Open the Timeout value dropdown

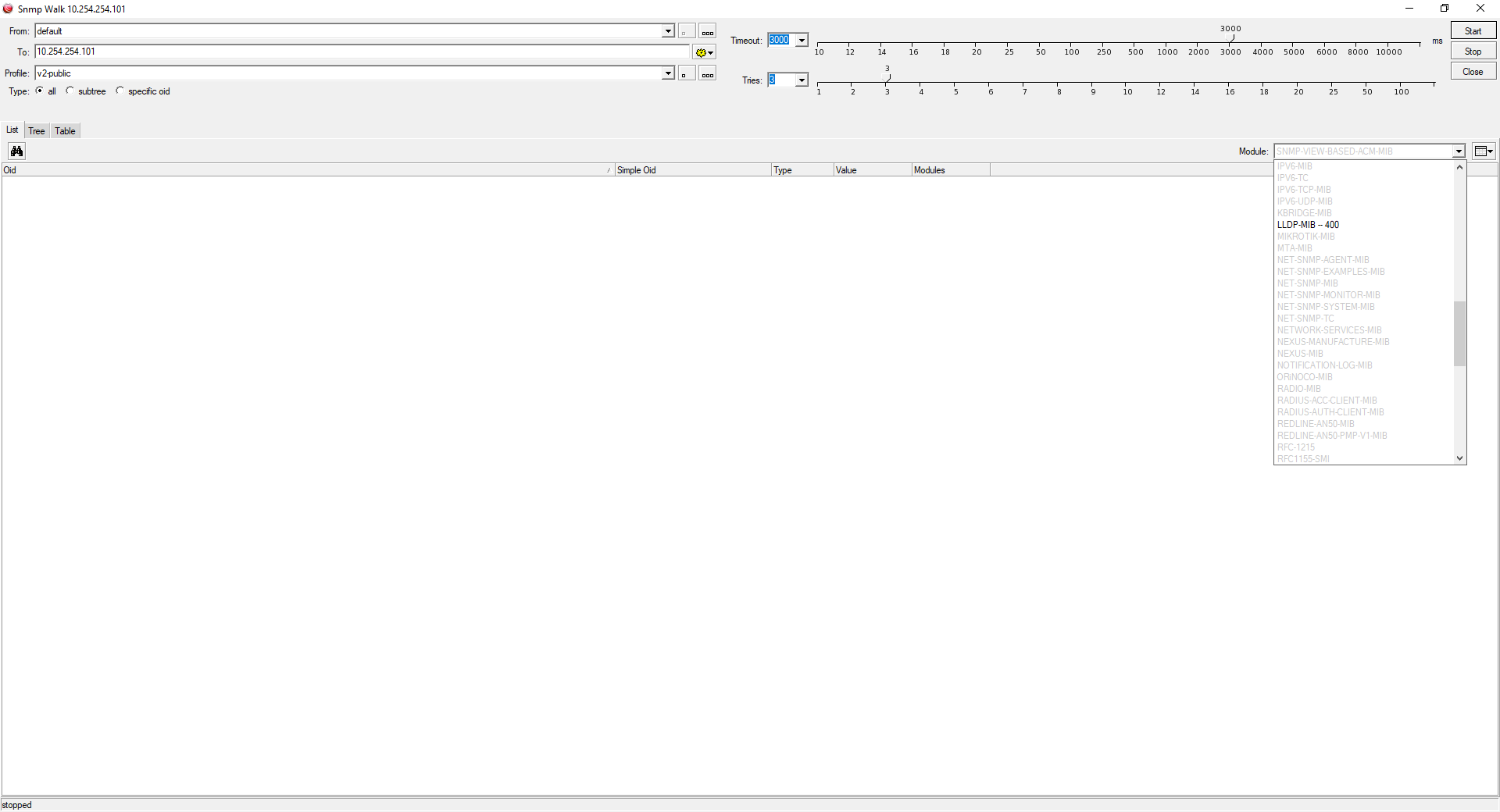click(802, 41)
